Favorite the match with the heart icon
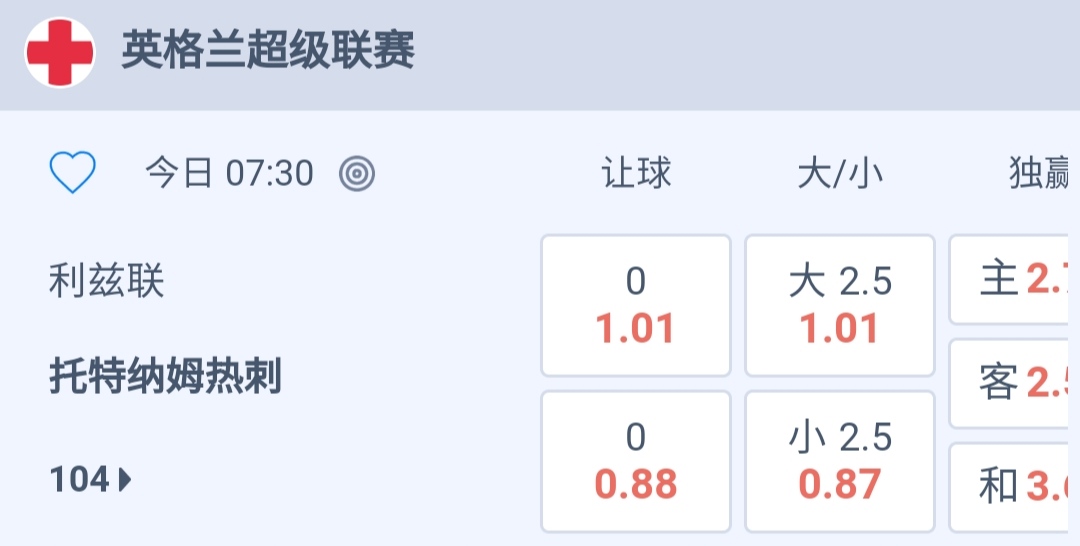 [73, 174]
